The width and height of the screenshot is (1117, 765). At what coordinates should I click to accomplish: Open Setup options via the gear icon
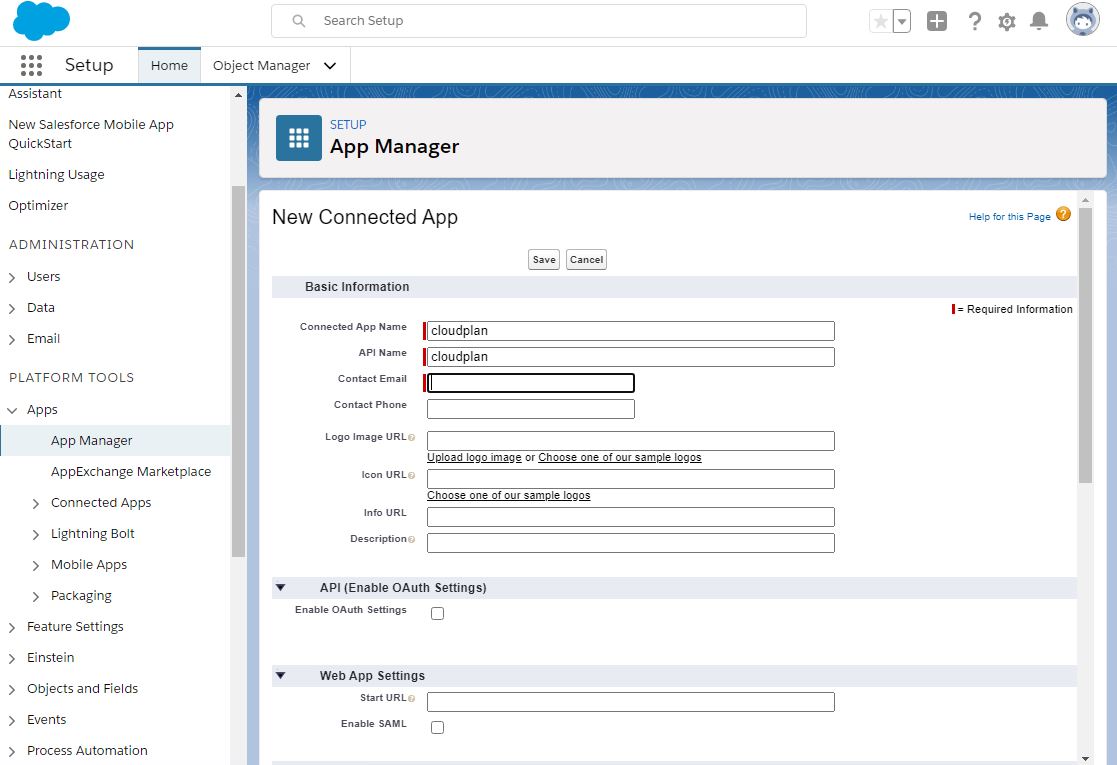(x=1006, y=21)
